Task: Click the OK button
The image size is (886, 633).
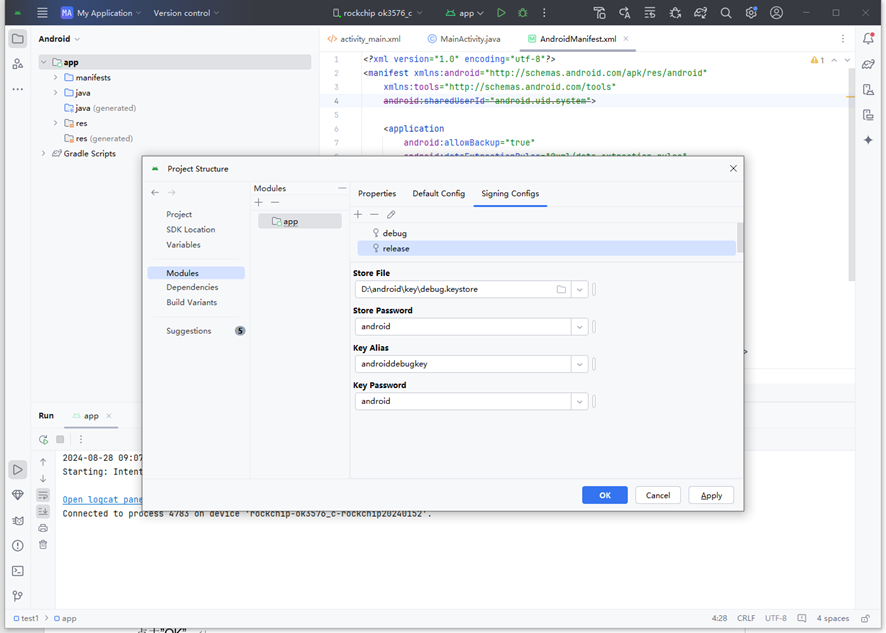Action: [x=605, y=495]
